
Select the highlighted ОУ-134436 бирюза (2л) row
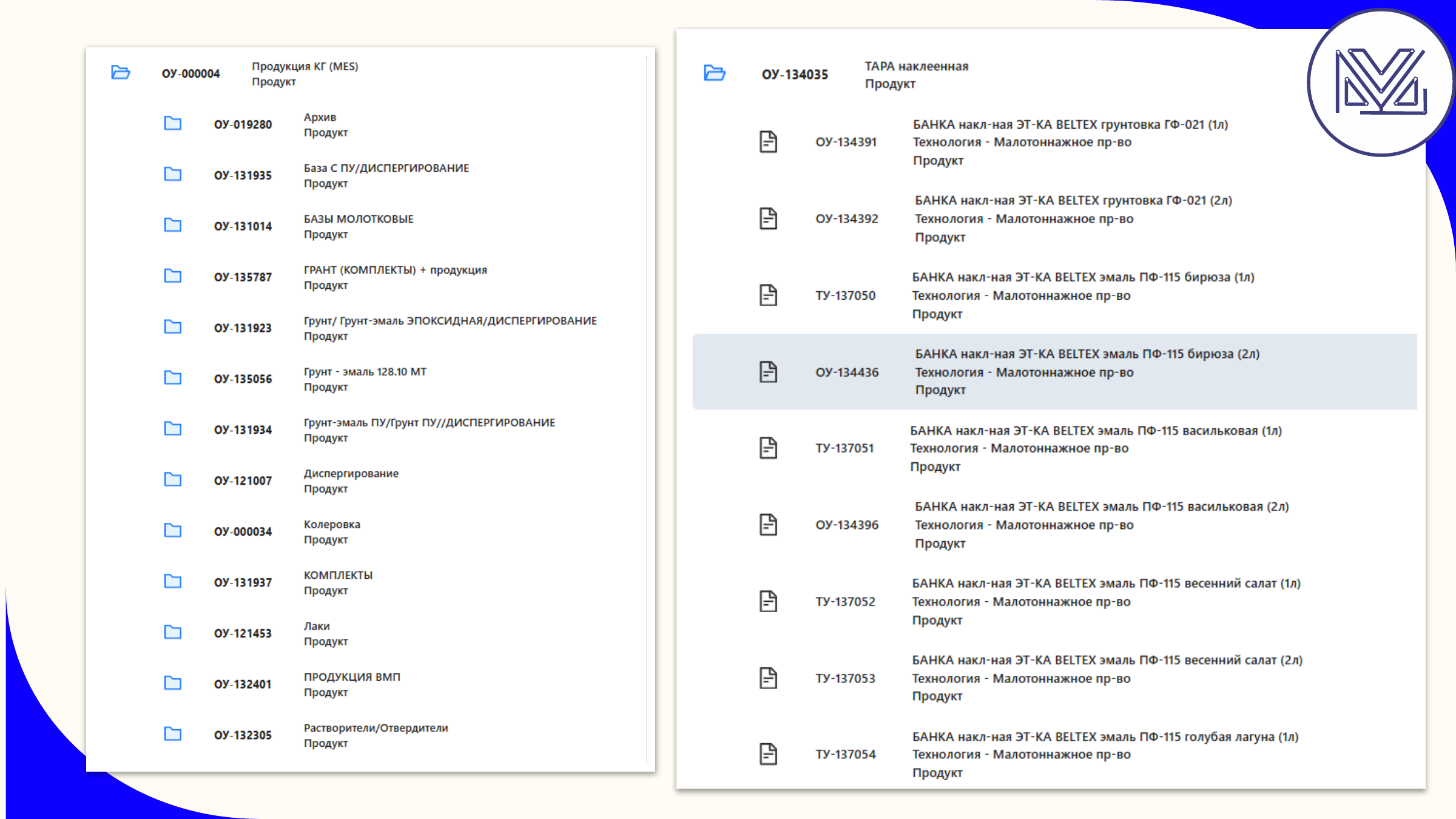(x=1054, y=372)
